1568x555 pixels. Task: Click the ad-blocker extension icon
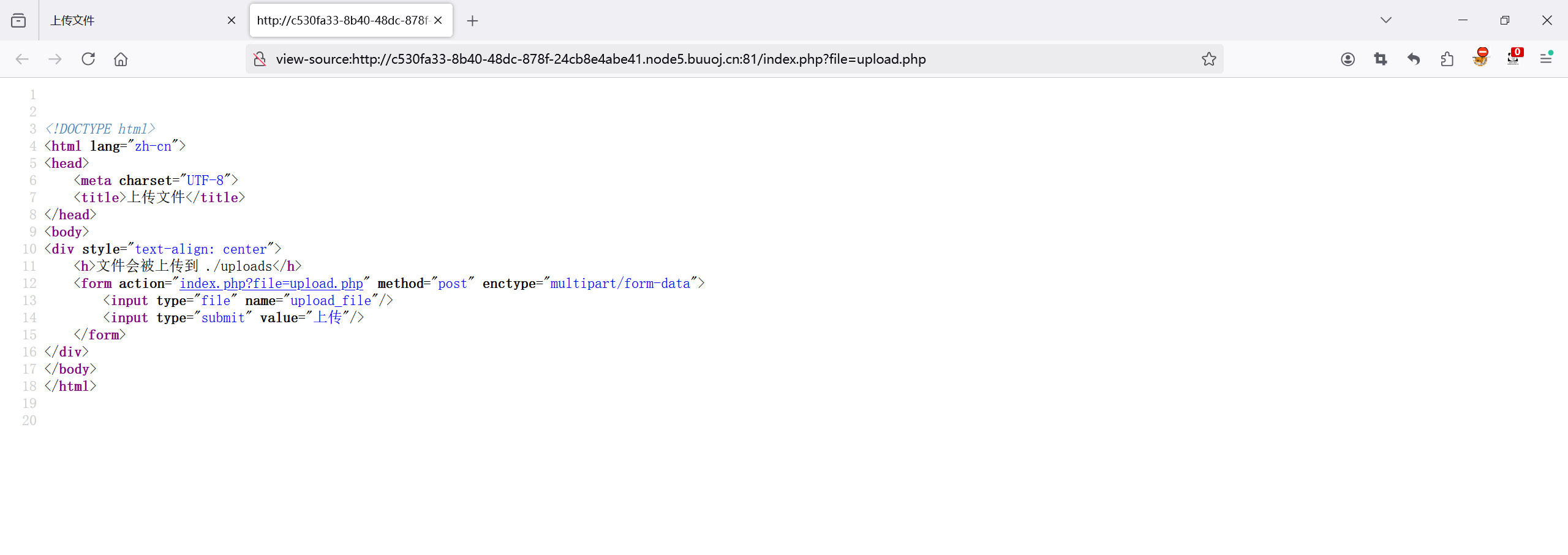click(x=1480, y=59)
